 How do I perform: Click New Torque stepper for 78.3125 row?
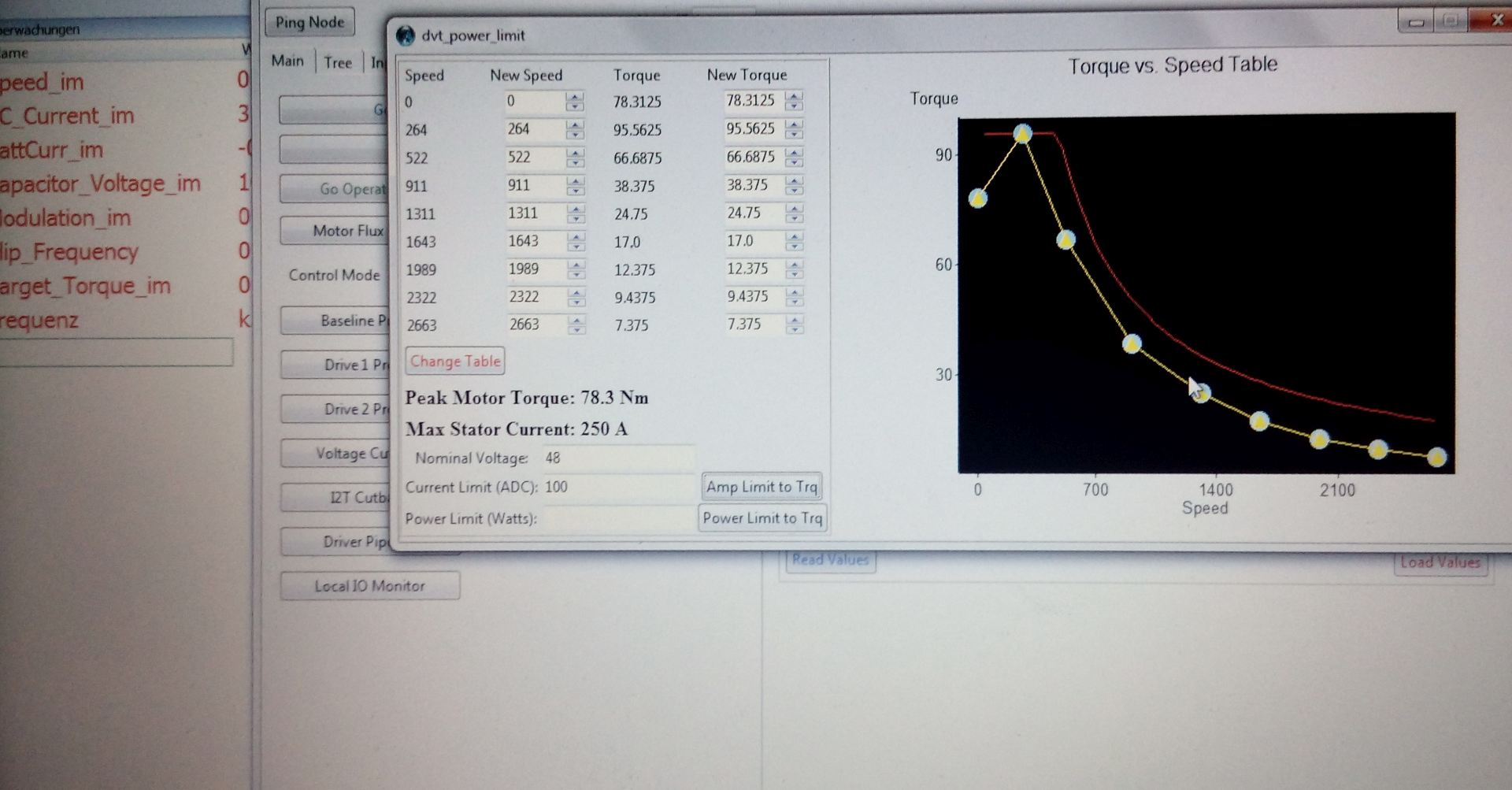point(794,101)
